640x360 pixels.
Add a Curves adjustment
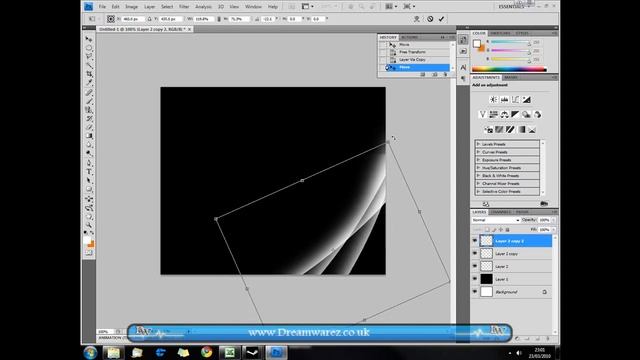coord(516,100)
